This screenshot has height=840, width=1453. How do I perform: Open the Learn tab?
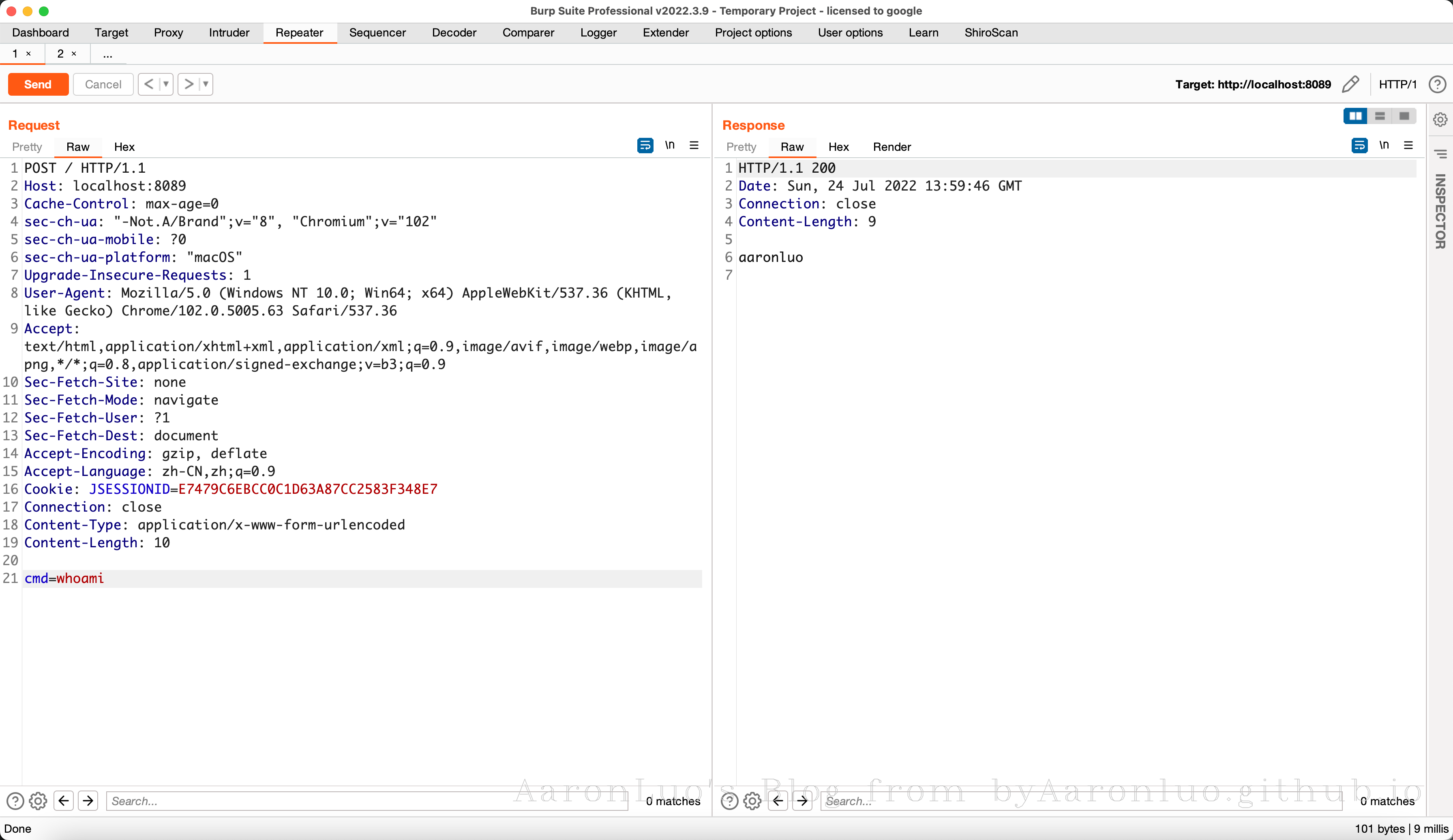coord(923,33)
